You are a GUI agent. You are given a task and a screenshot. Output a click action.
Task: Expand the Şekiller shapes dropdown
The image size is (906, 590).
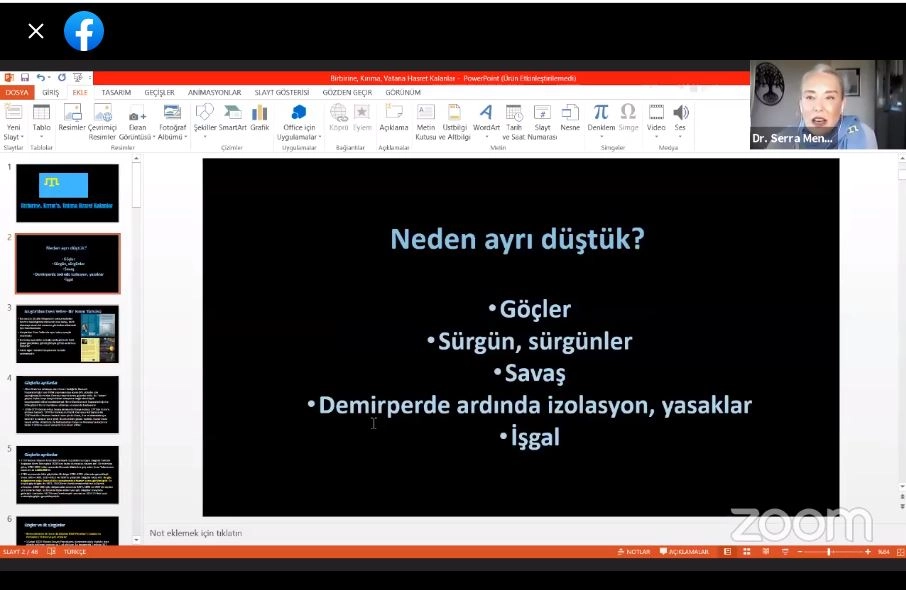(205, 136)
